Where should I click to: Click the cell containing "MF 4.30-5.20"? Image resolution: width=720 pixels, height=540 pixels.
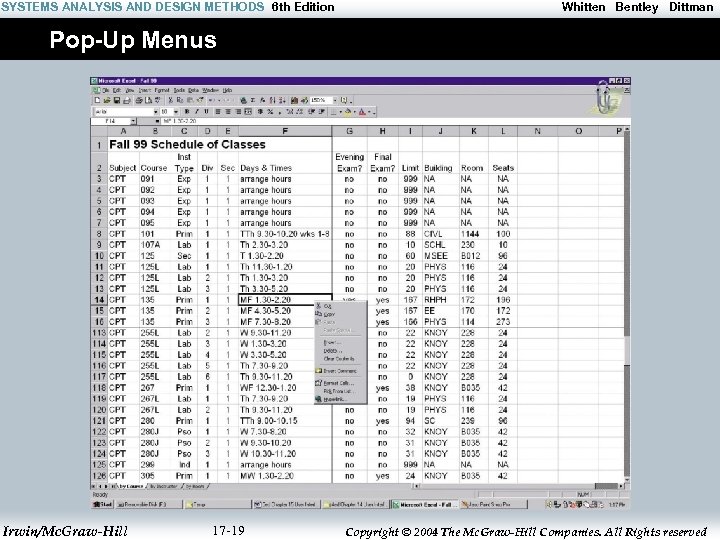point(285,311)
